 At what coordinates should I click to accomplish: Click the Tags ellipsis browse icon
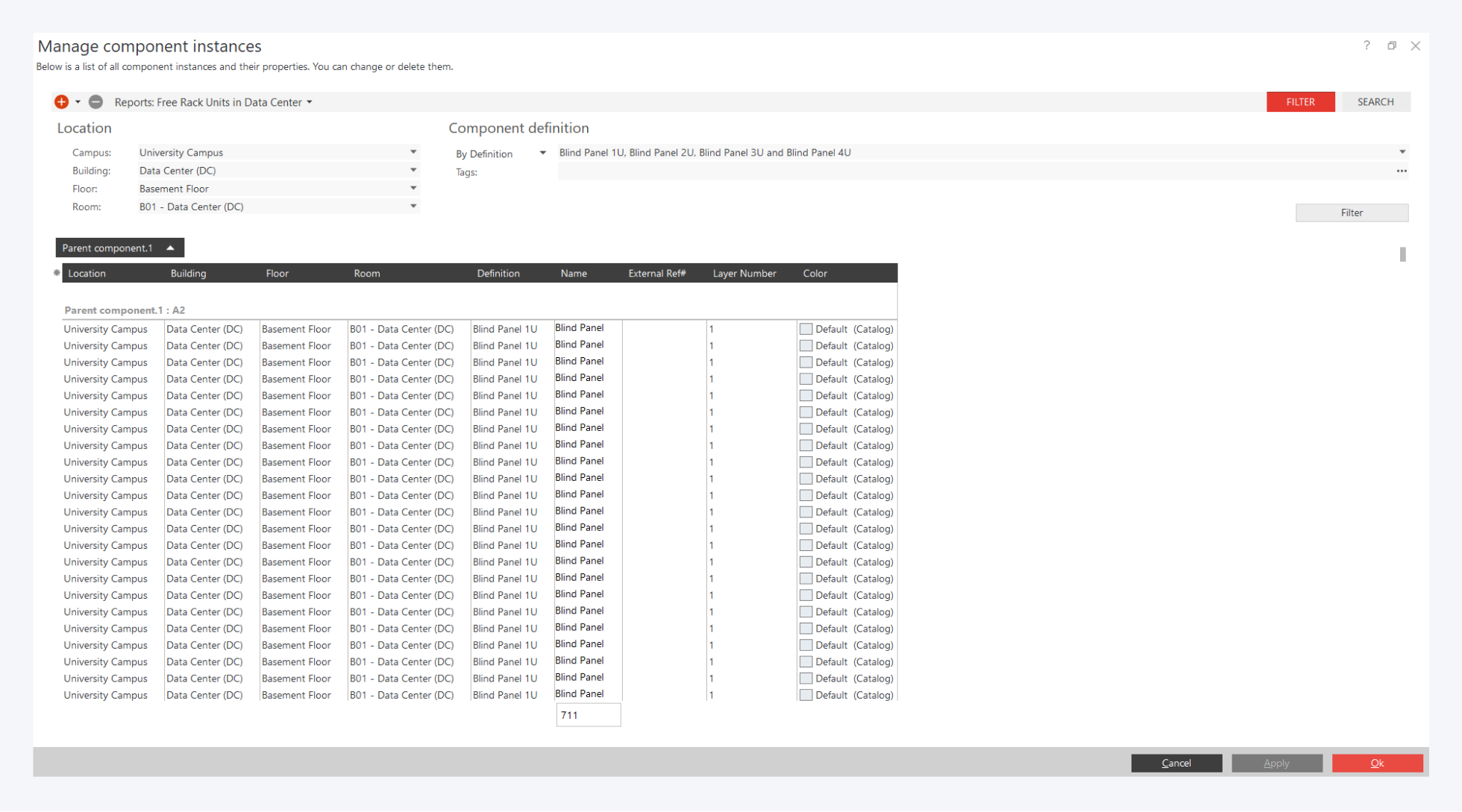click(x=1402, y=171)
